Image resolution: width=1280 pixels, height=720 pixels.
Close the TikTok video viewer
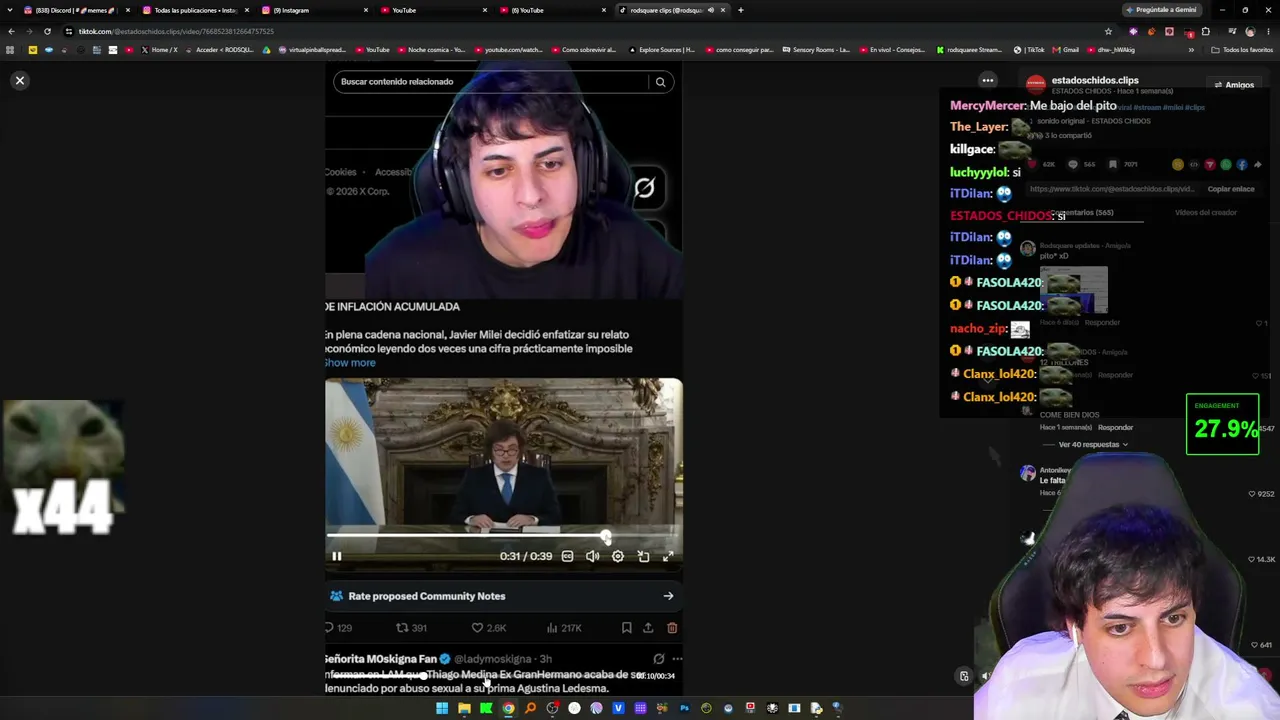19,80
